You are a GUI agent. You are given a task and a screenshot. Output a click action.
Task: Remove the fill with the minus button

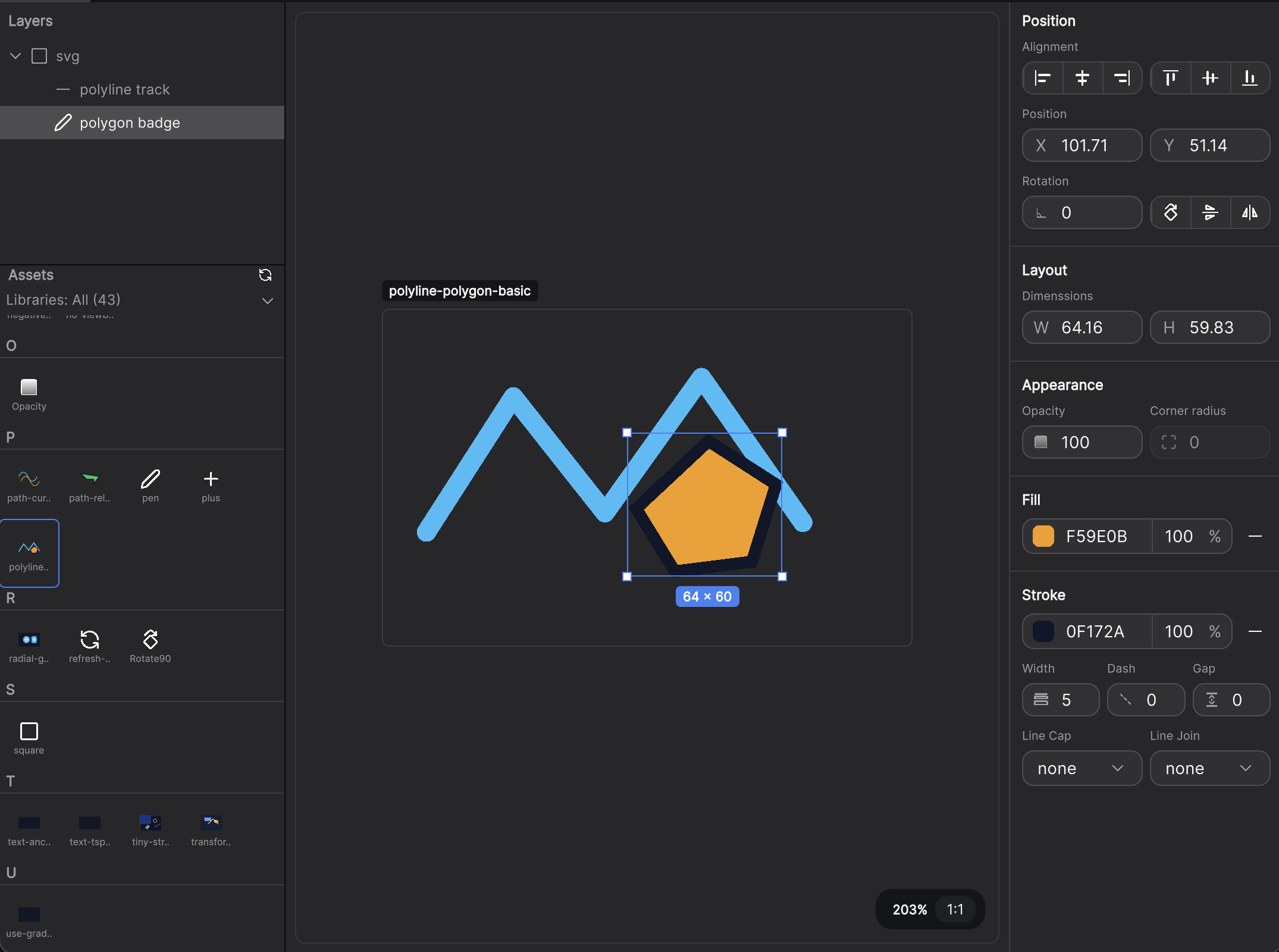click(x=1256, y=536)
